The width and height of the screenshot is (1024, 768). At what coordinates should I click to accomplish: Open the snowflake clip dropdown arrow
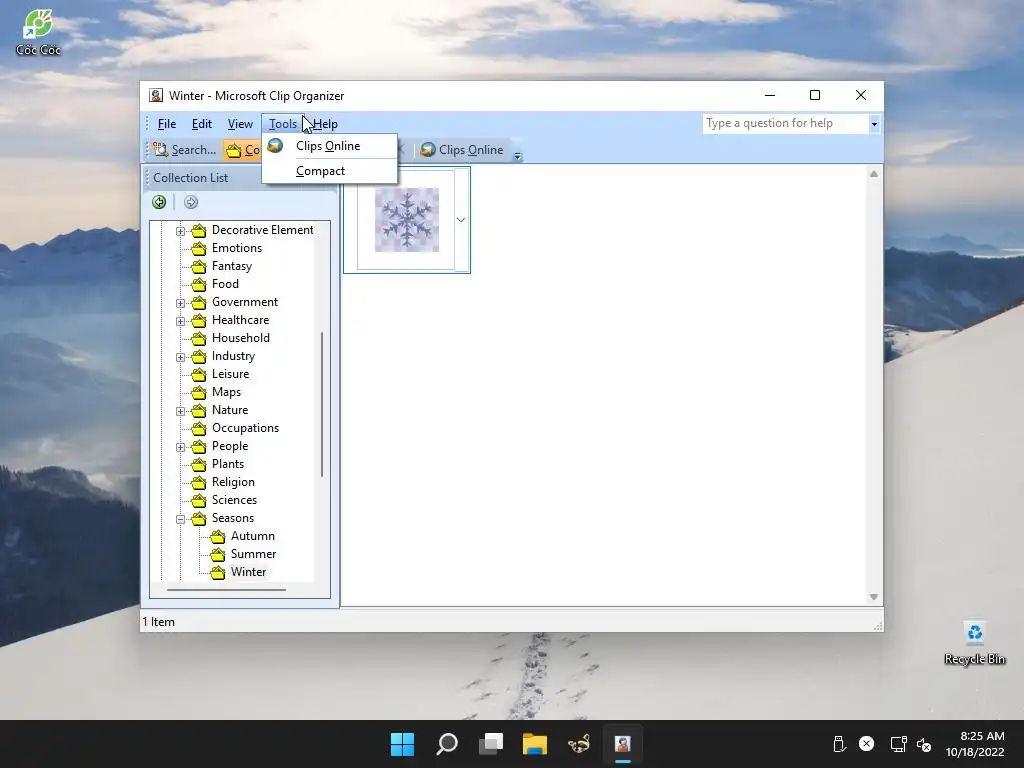pos(461,219)
